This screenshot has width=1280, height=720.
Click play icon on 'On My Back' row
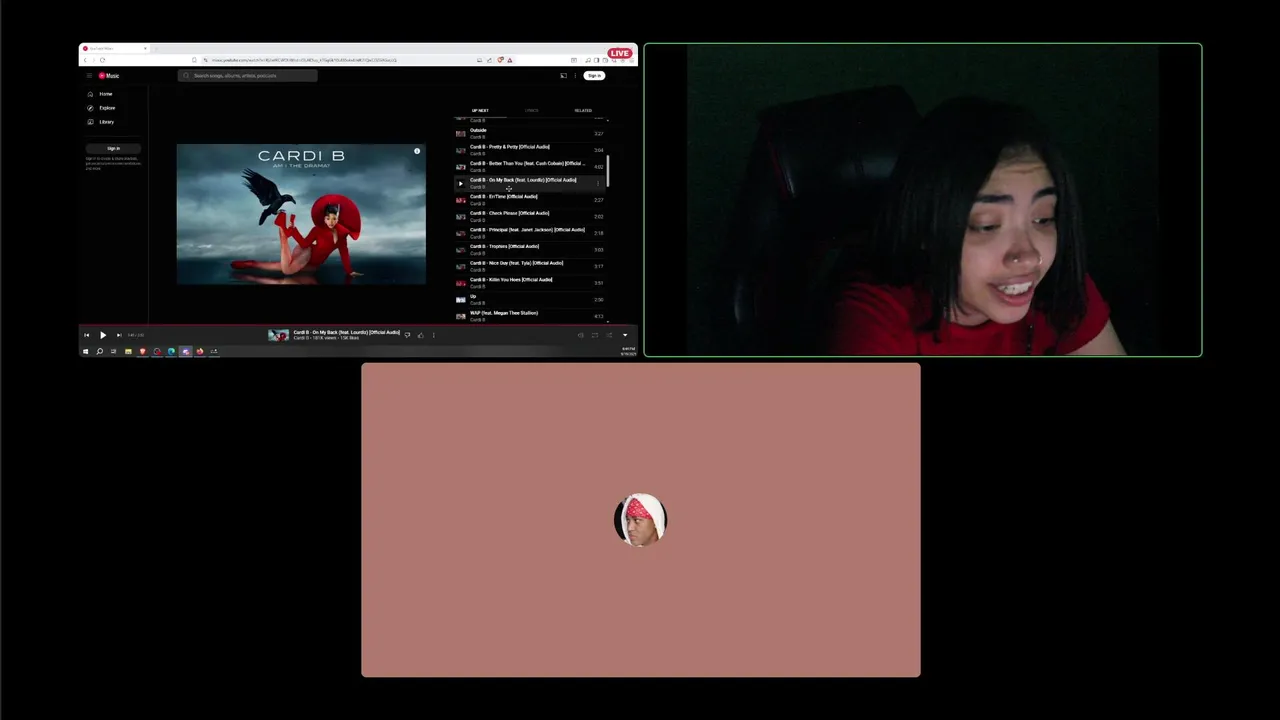(x=461, y=183)
